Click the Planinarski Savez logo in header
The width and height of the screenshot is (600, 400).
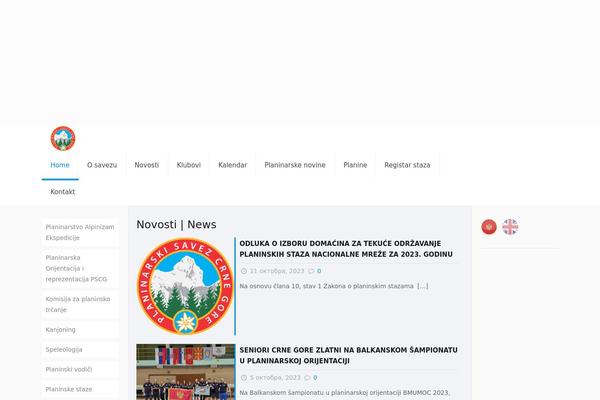(x=63, y=138)
